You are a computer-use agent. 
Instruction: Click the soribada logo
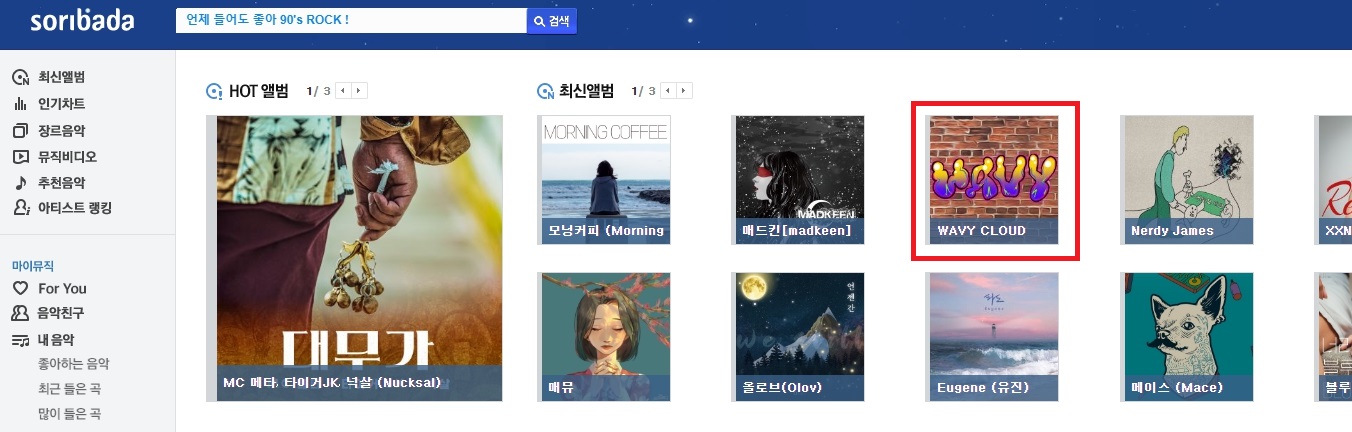[x=81, y=21]
